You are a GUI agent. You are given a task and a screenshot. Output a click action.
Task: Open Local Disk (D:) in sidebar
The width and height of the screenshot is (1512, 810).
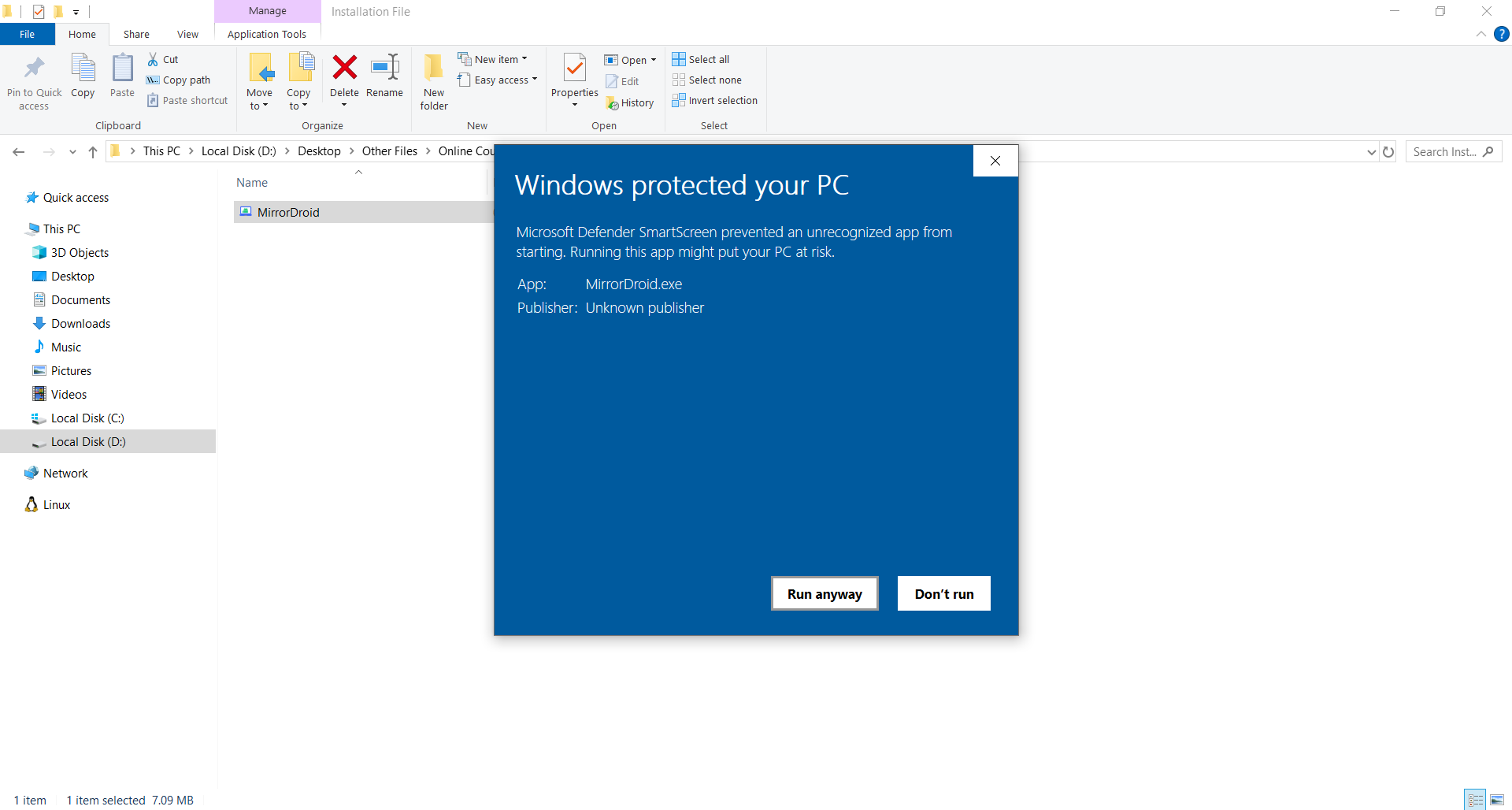(x=108, y=441)
